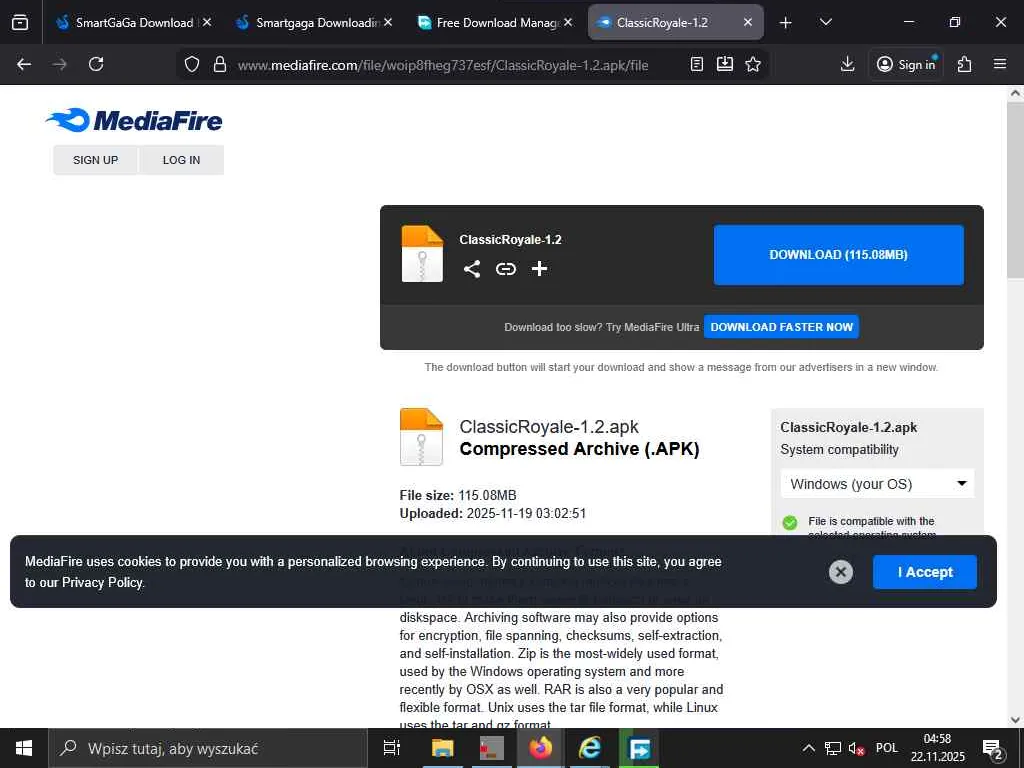The width and height of the screenshot is (1024, 768).
Task: List all tabs dropdown chevron
Action: [825, 22]
